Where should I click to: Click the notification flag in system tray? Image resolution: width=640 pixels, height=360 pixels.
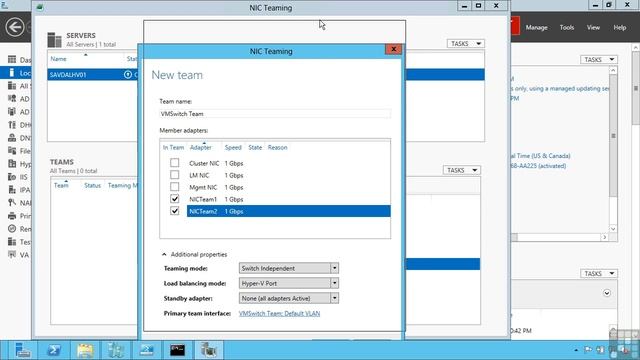(588, 350)
